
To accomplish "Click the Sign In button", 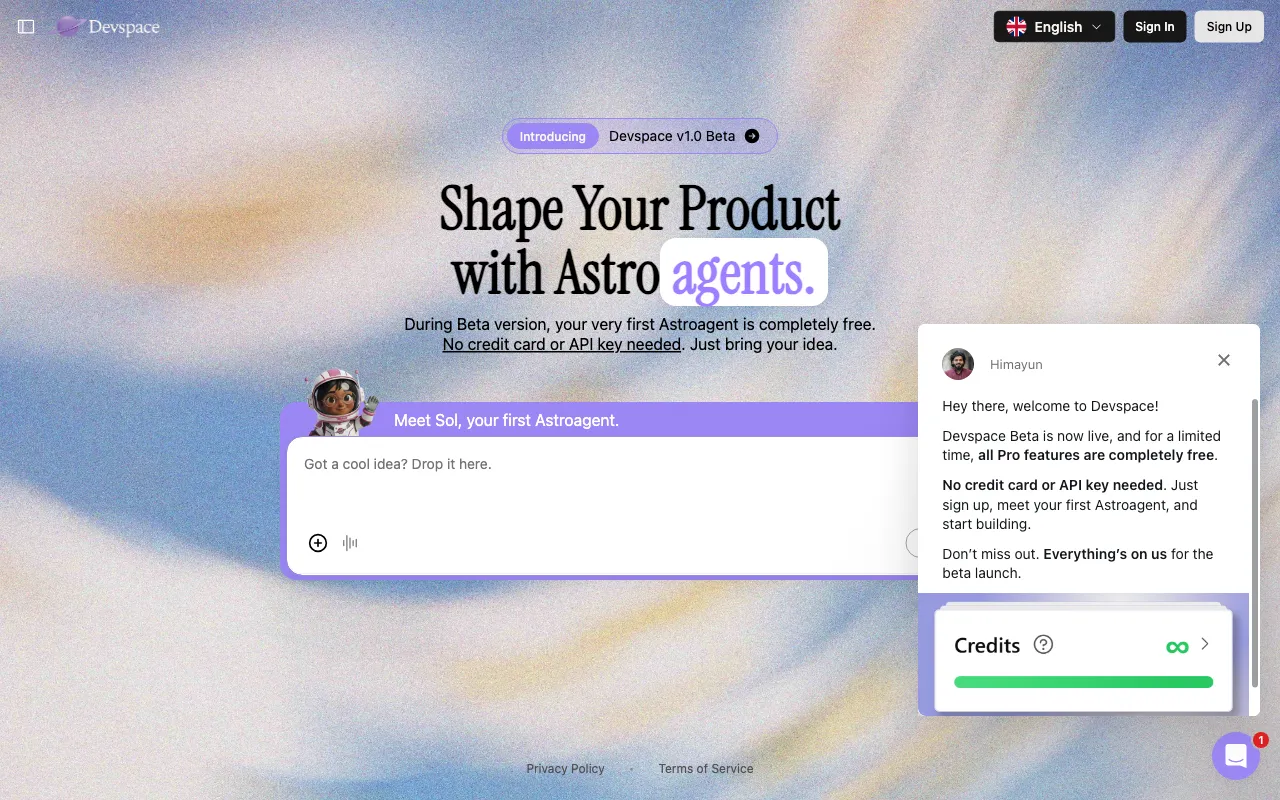I will [x=1155, y=27].
